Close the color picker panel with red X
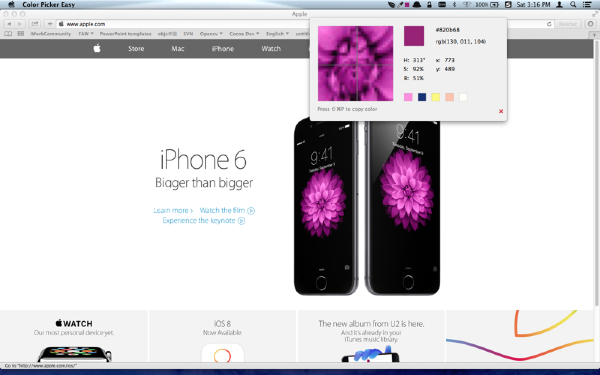 click(501, 111)
